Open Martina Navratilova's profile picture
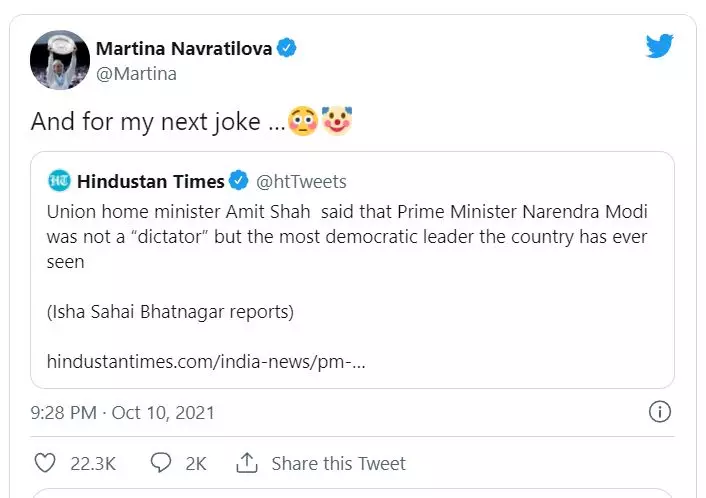The height and width of the screenshot is (498, 706). click(x=59, y=60)
